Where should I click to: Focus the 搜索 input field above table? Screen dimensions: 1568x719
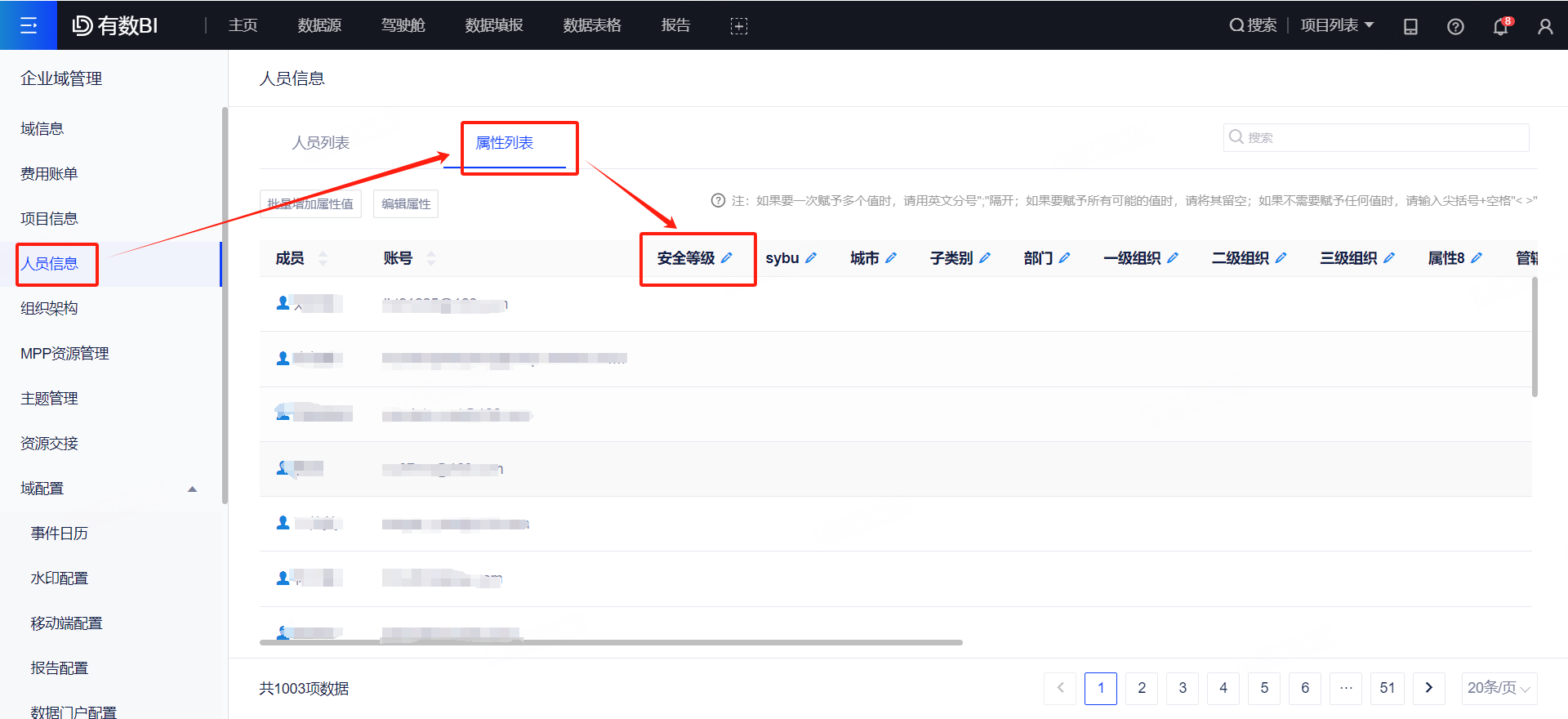pyautogui.click(x=1382, y=137)
